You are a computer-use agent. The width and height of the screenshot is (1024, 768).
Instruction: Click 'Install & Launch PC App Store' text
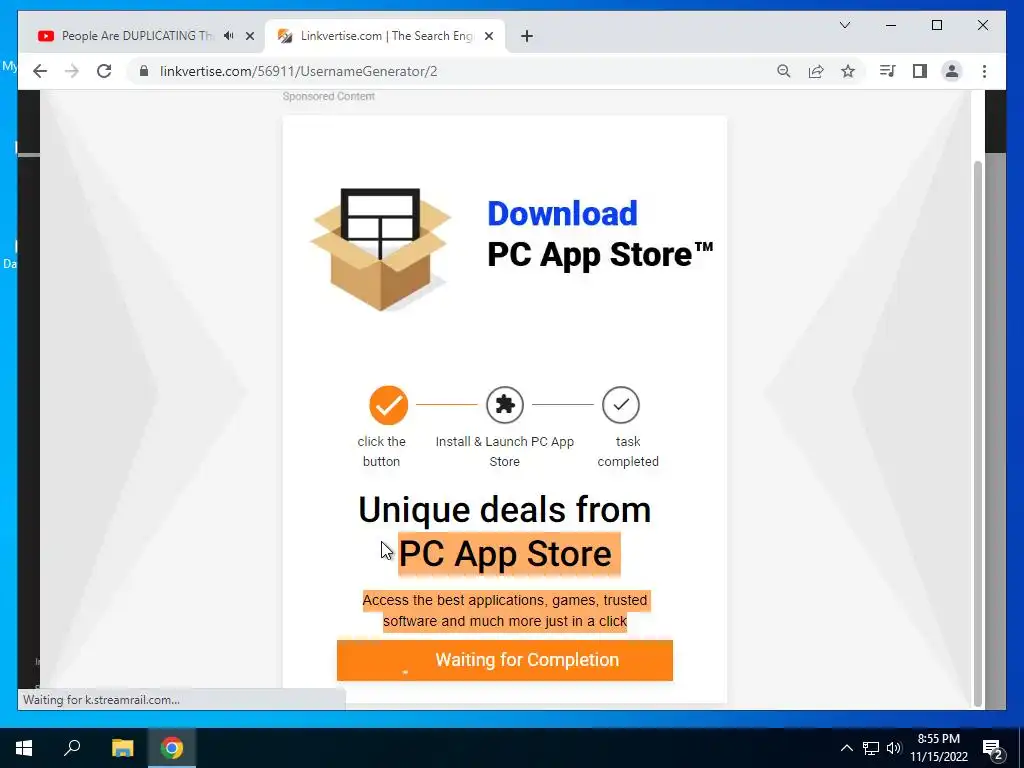coord(505,451)
